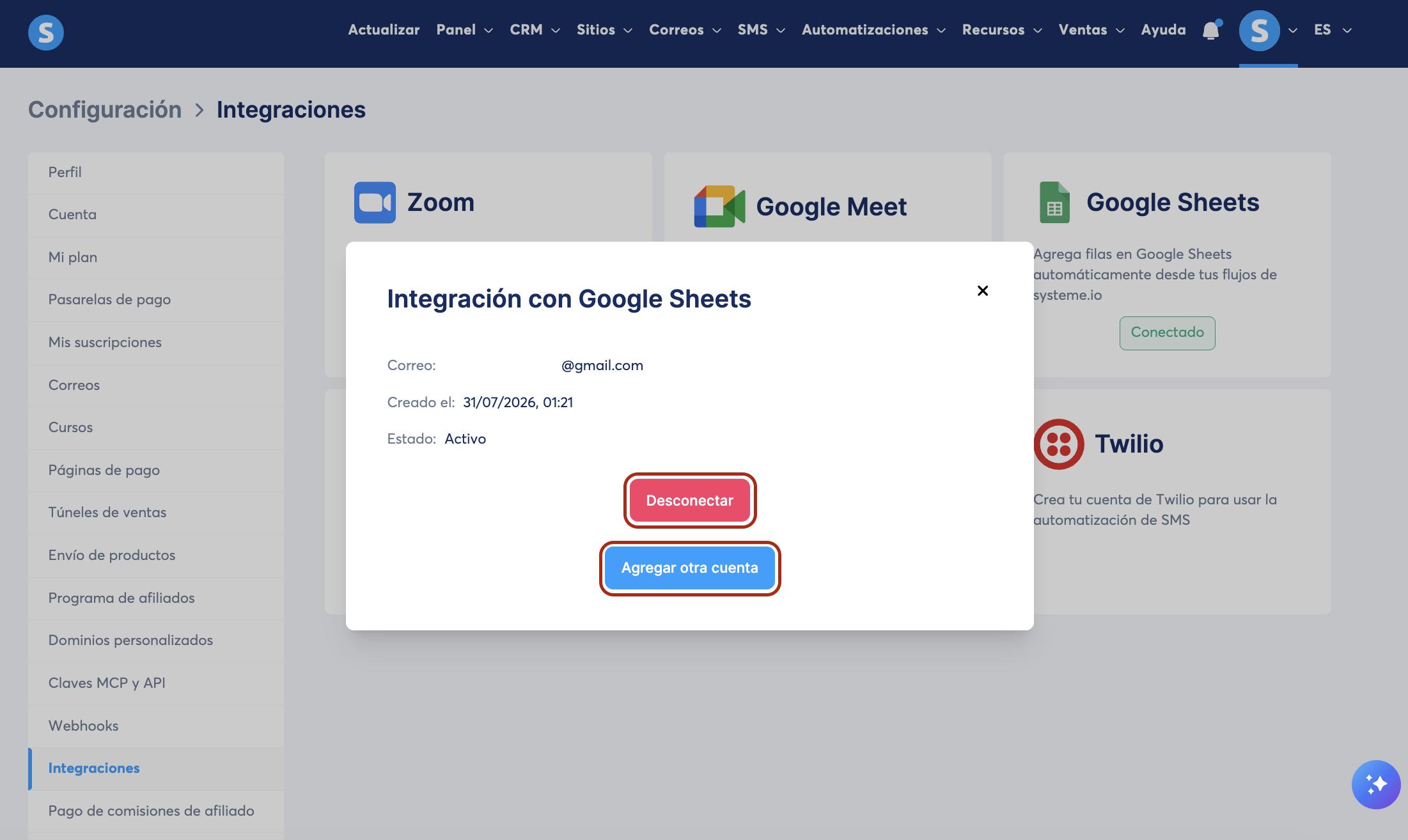Image resolution: width=1408 pixels, height=840 pixels.
Task: Open Túneles de ventas settings
Action: [156, 513]
